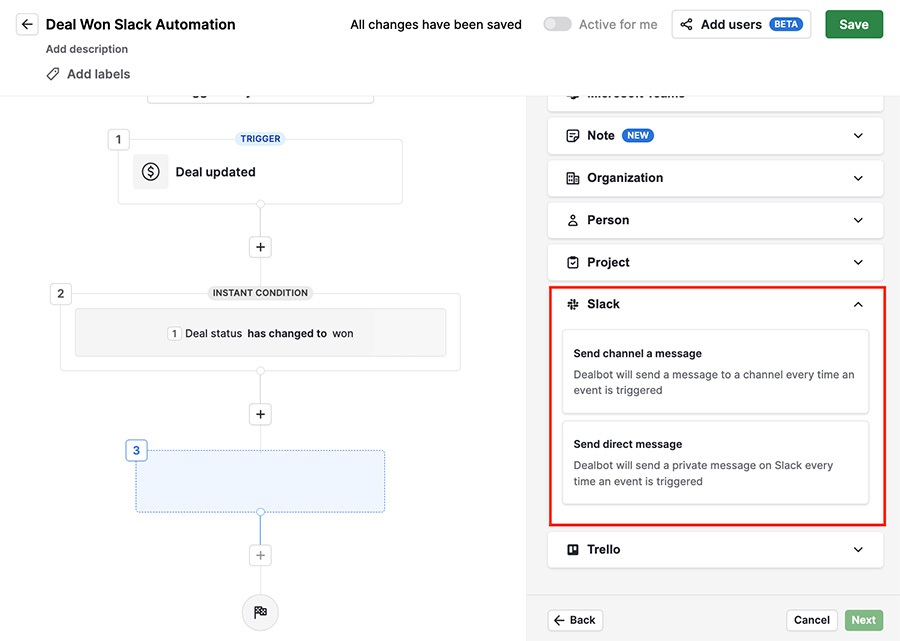Click the Trello logo icon
900x641 pixels.
point(572,549)
